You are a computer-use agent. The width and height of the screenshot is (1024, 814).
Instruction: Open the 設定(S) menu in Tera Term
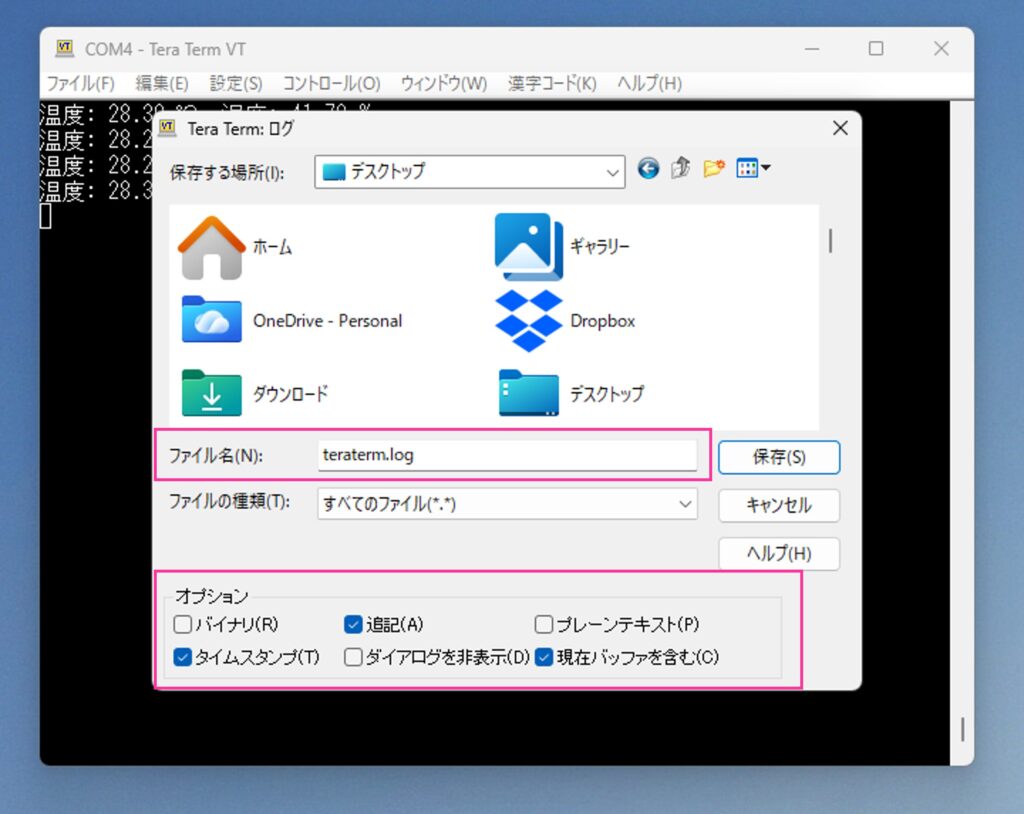point(236,83)
